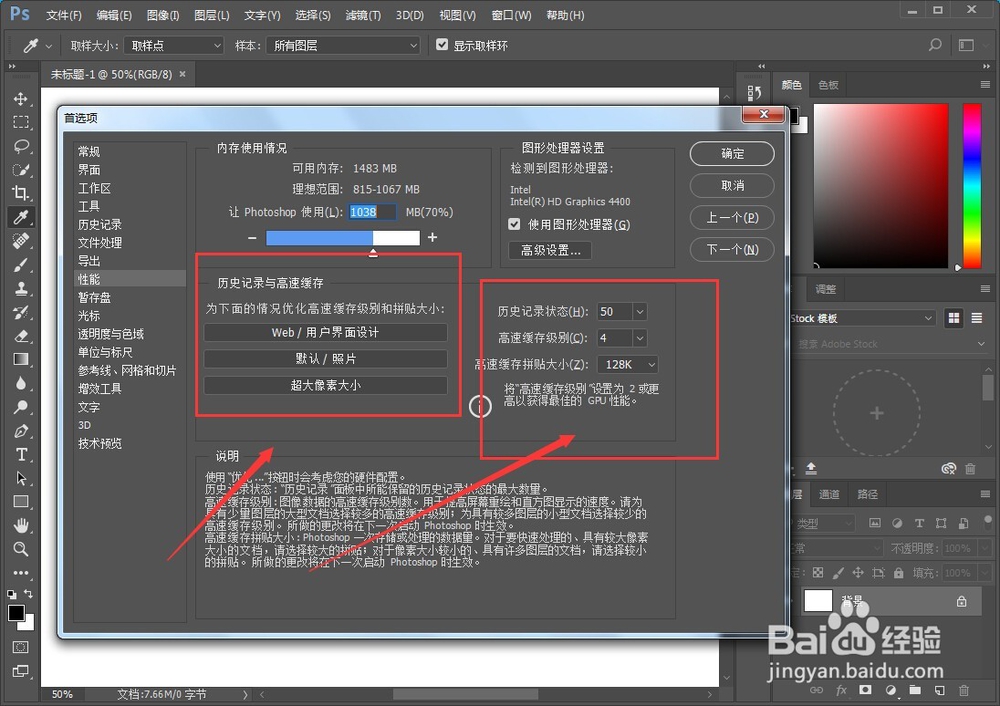
Task: Toggle Quick Mask mode icon
Action: pos(20,647)
